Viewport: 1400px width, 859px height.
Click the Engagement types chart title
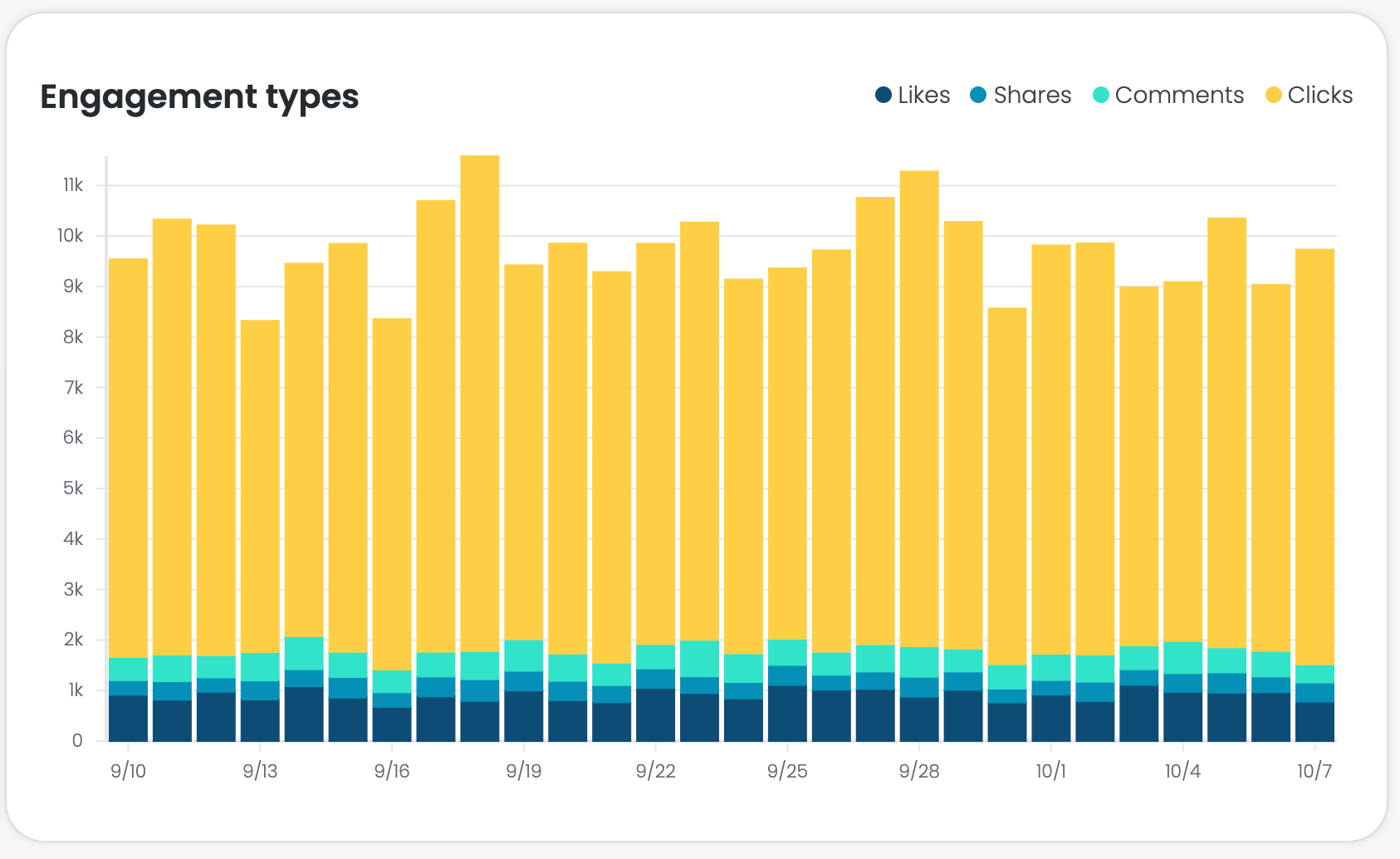199,96
